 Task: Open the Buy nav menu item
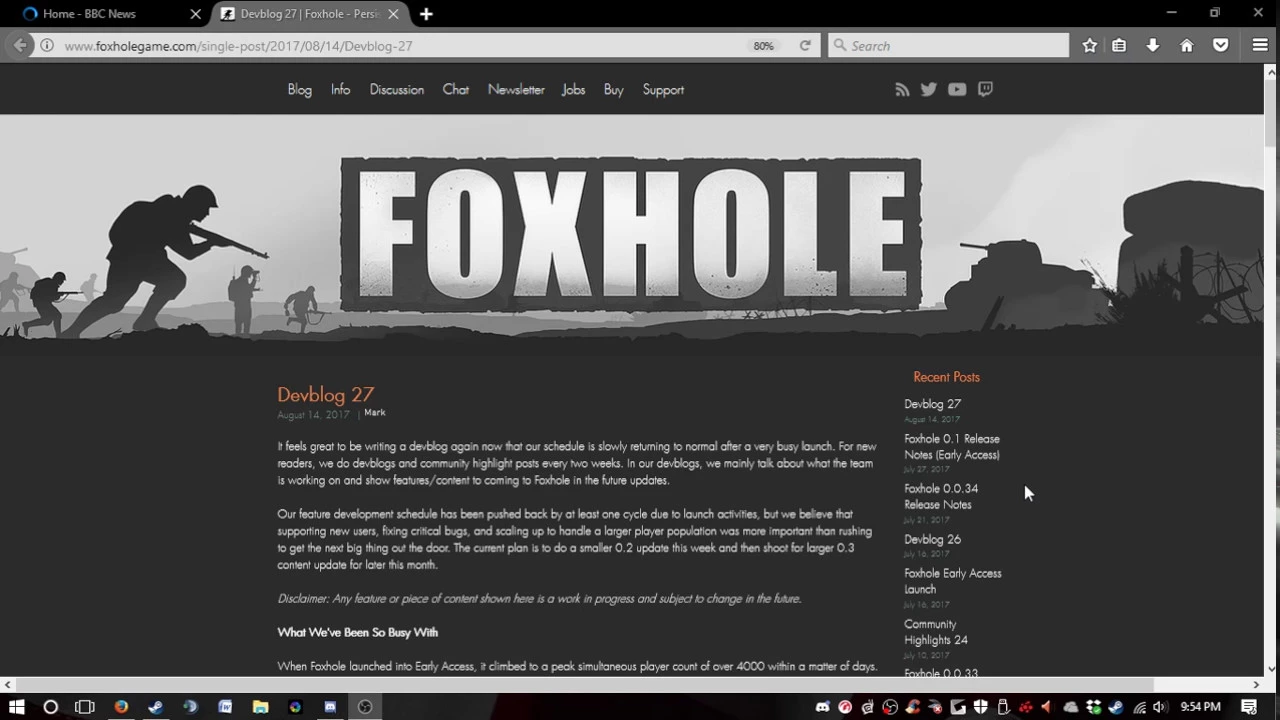[614, 90]
